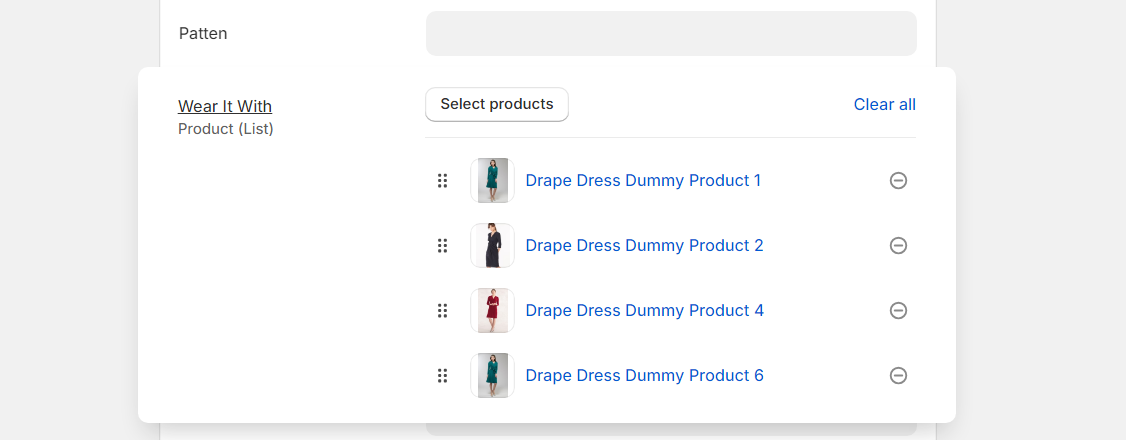The width and height of the screenshot is (1126, 440).
Task: Open Drape Dress Dummy Product 1 link
Action: (x=643, y=180)
